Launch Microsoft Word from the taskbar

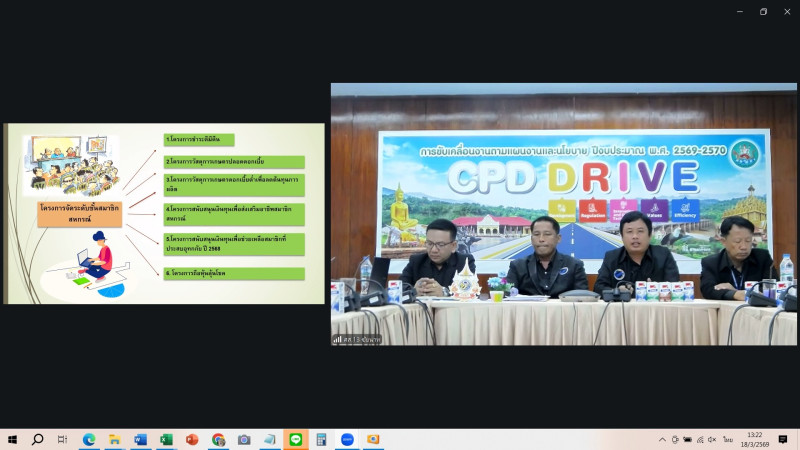tap(140, 439)
